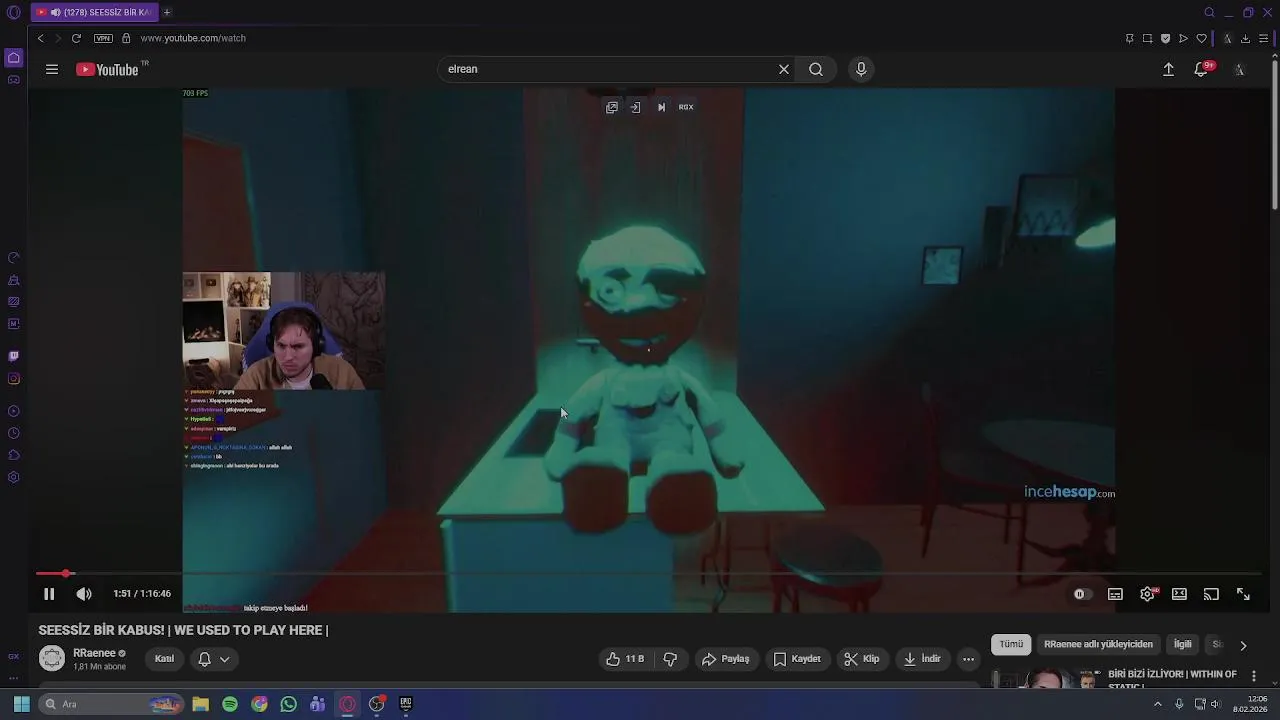Create a clip with Klip button
The image size is (1280, 720).
861,659
